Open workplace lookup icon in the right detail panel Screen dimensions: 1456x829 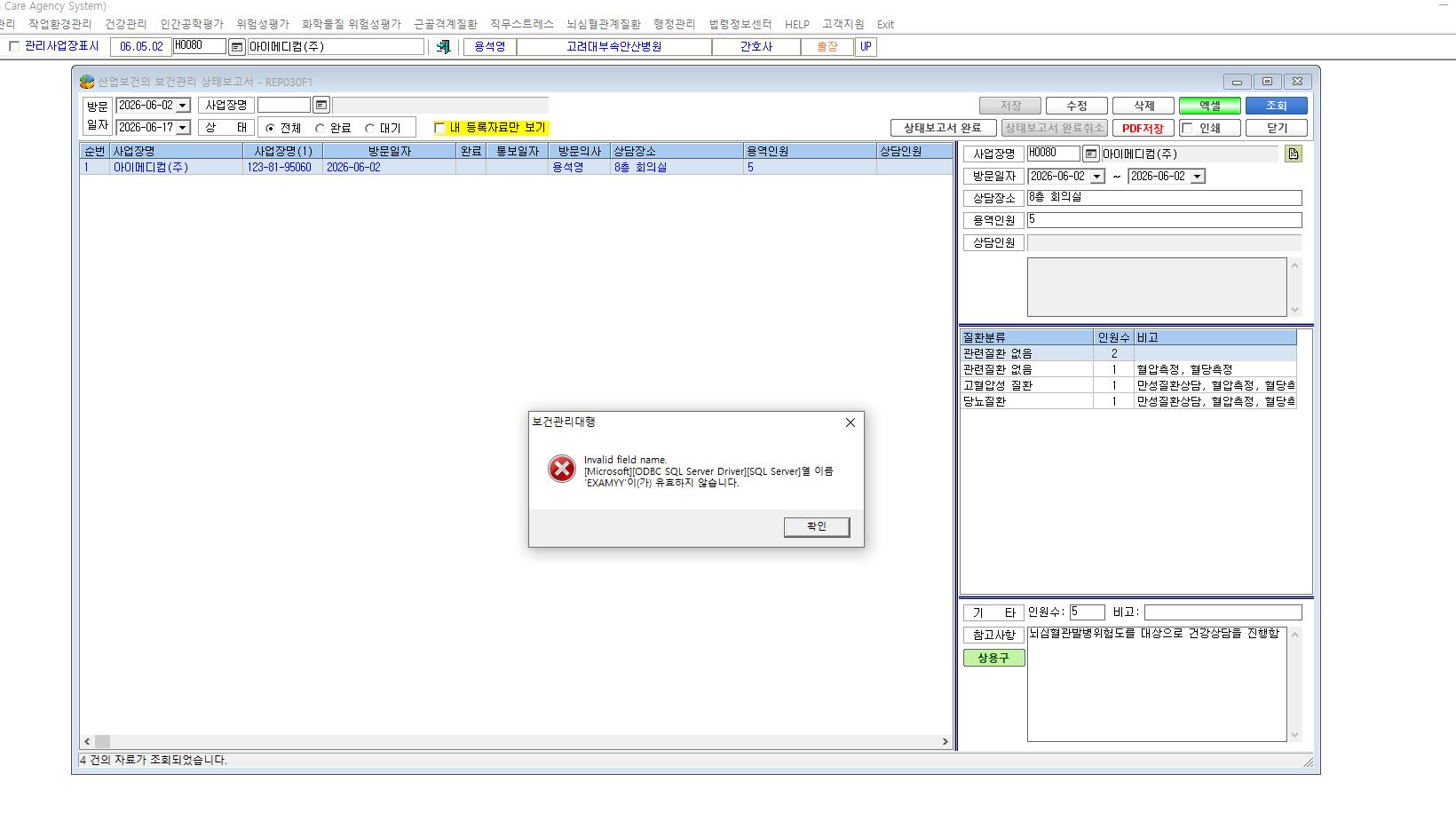[1091, 154]
